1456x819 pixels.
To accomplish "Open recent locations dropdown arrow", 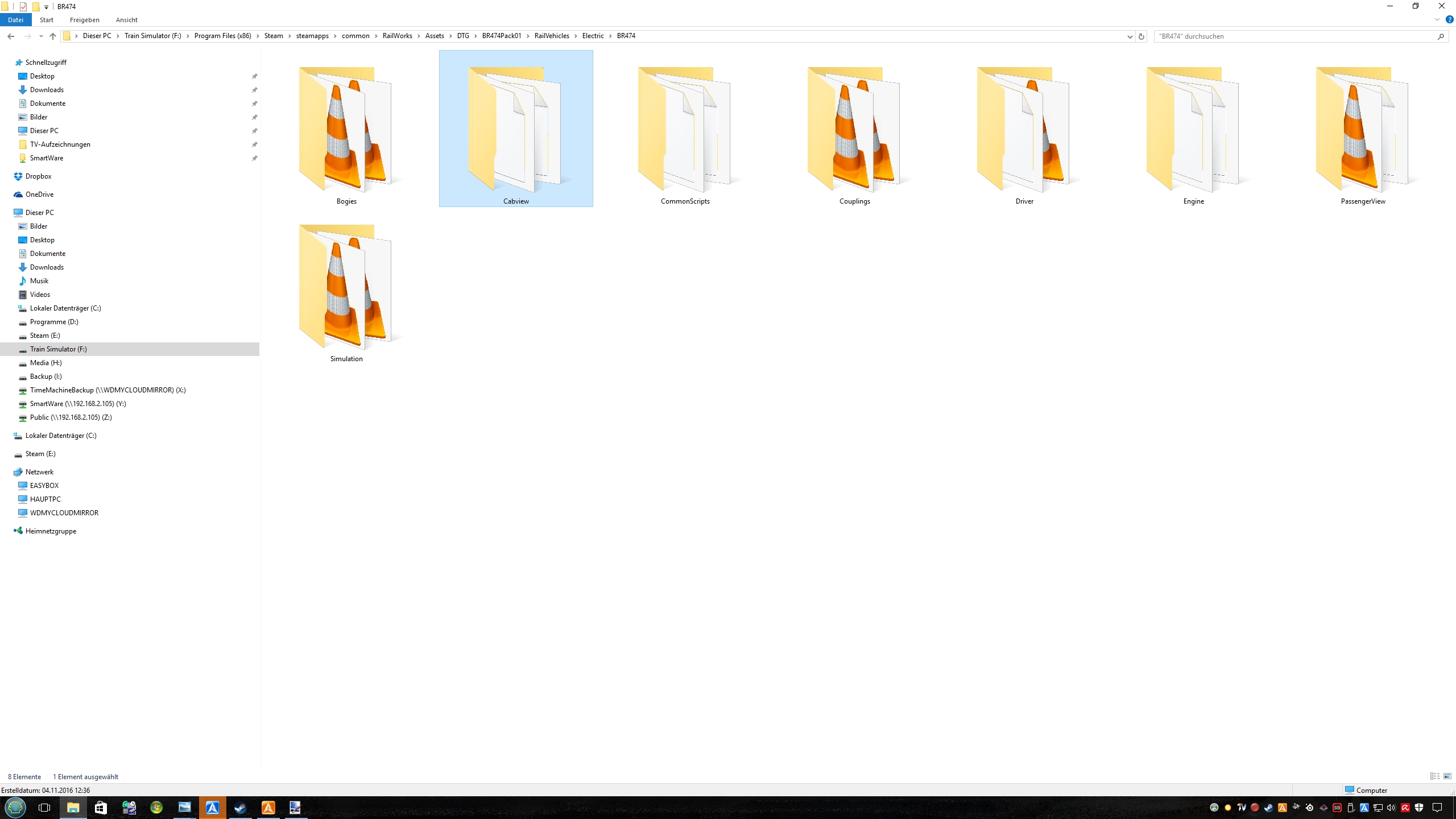I will click(41, 36).
